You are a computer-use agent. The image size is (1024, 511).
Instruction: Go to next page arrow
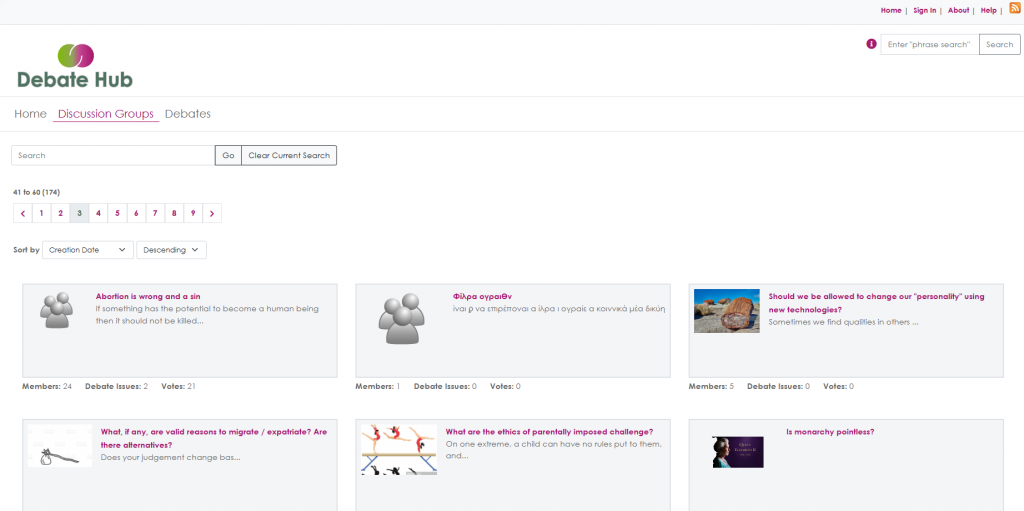(x=212, y=213)
